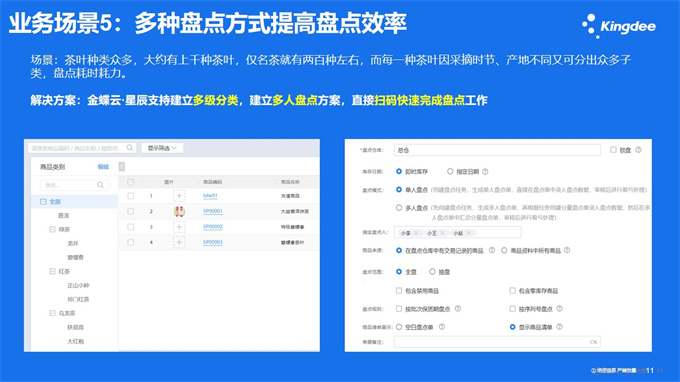Remove 小李 from the assigned counters
The height and width of the screenshot is (382, 680).
click(416, 233)
